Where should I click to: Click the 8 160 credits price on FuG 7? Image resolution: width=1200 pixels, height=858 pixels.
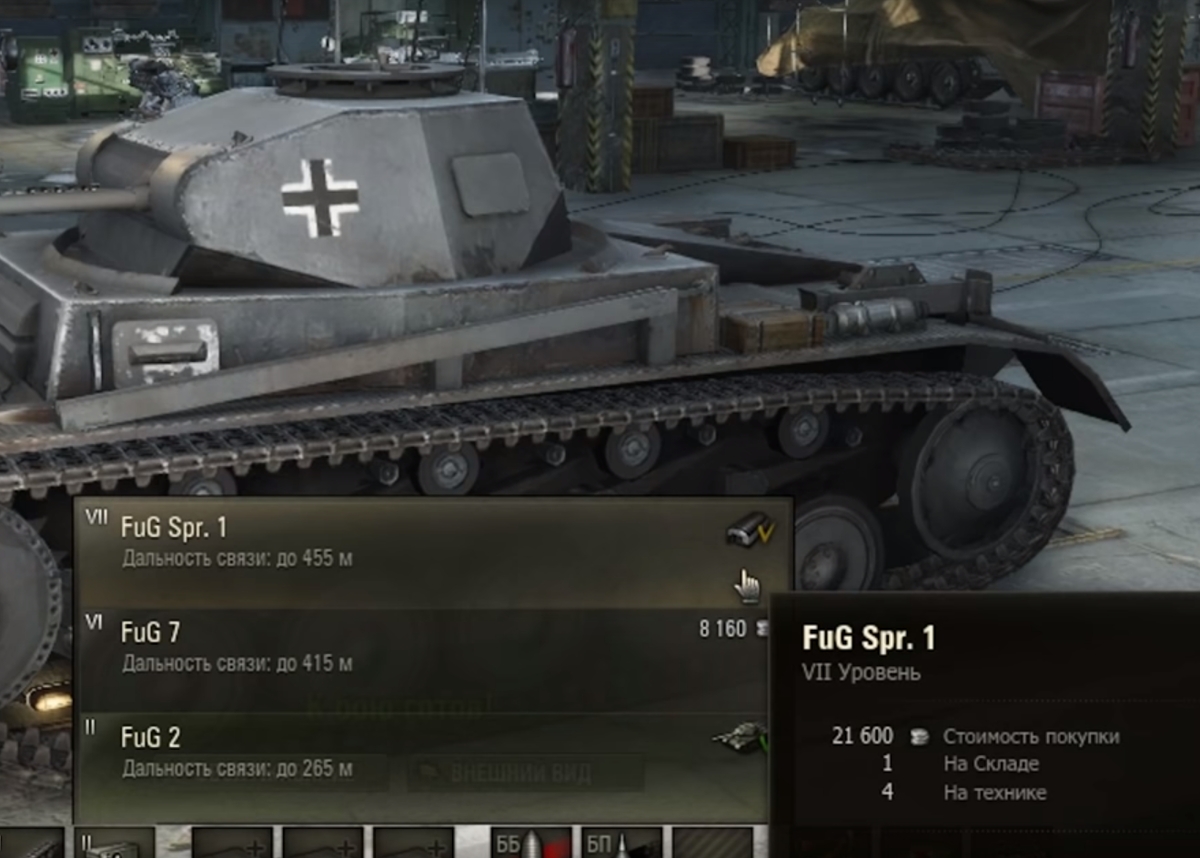[x=722, y=629]
